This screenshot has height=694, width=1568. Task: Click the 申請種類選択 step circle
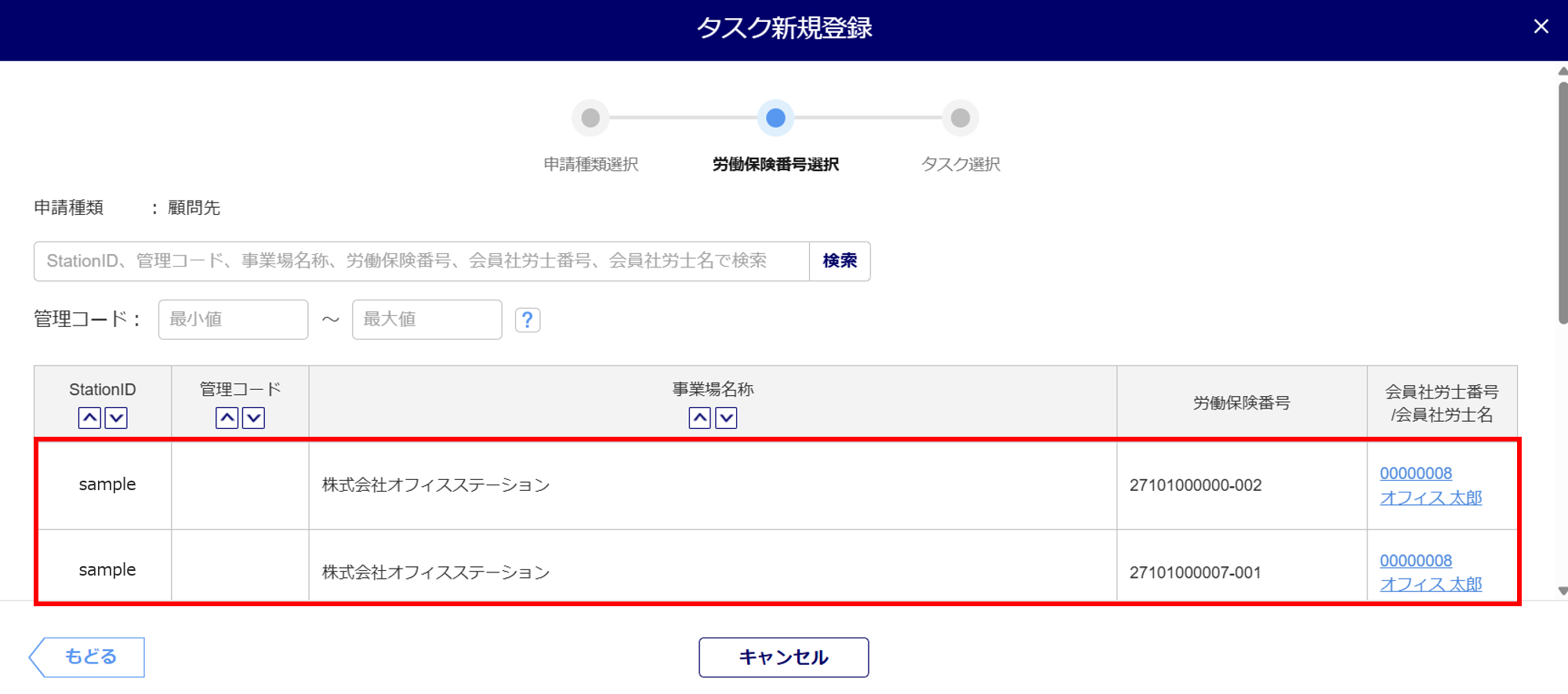click(x=590, y=118)
